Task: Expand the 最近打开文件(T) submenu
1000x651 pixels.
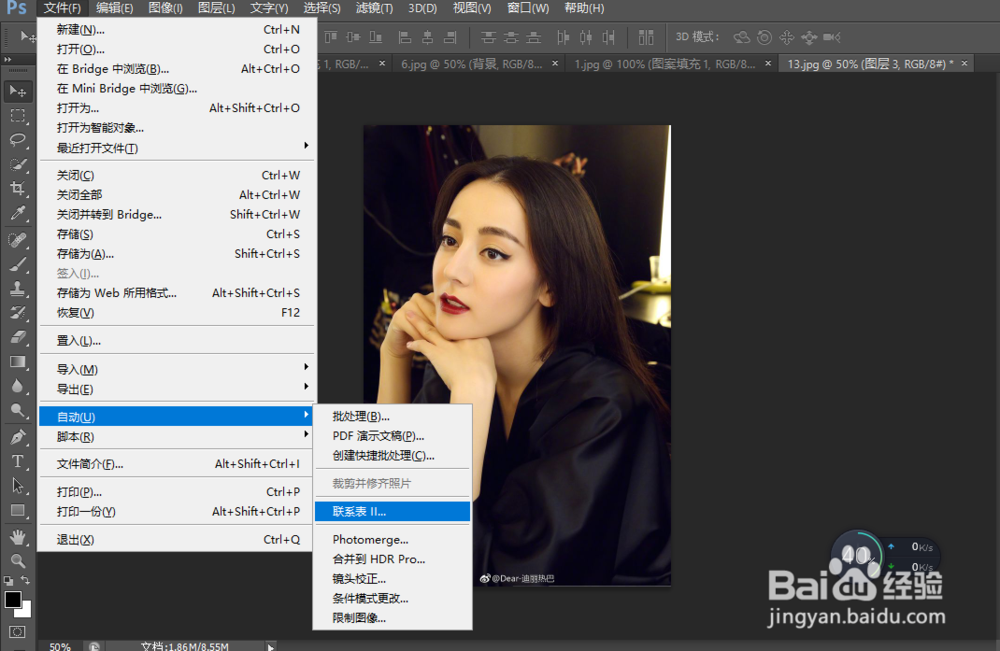Action: (x=177, y=148)
